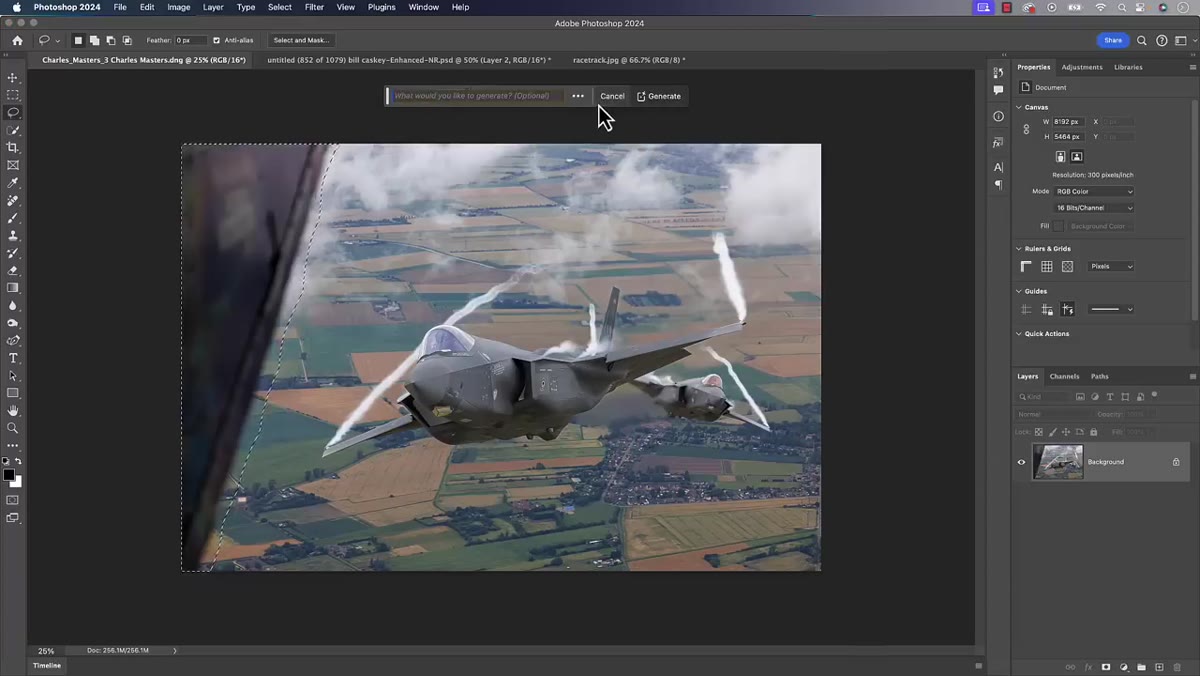Switch to the Channels tab
The image size is (1200, 676).
[x=1064, y=376]
